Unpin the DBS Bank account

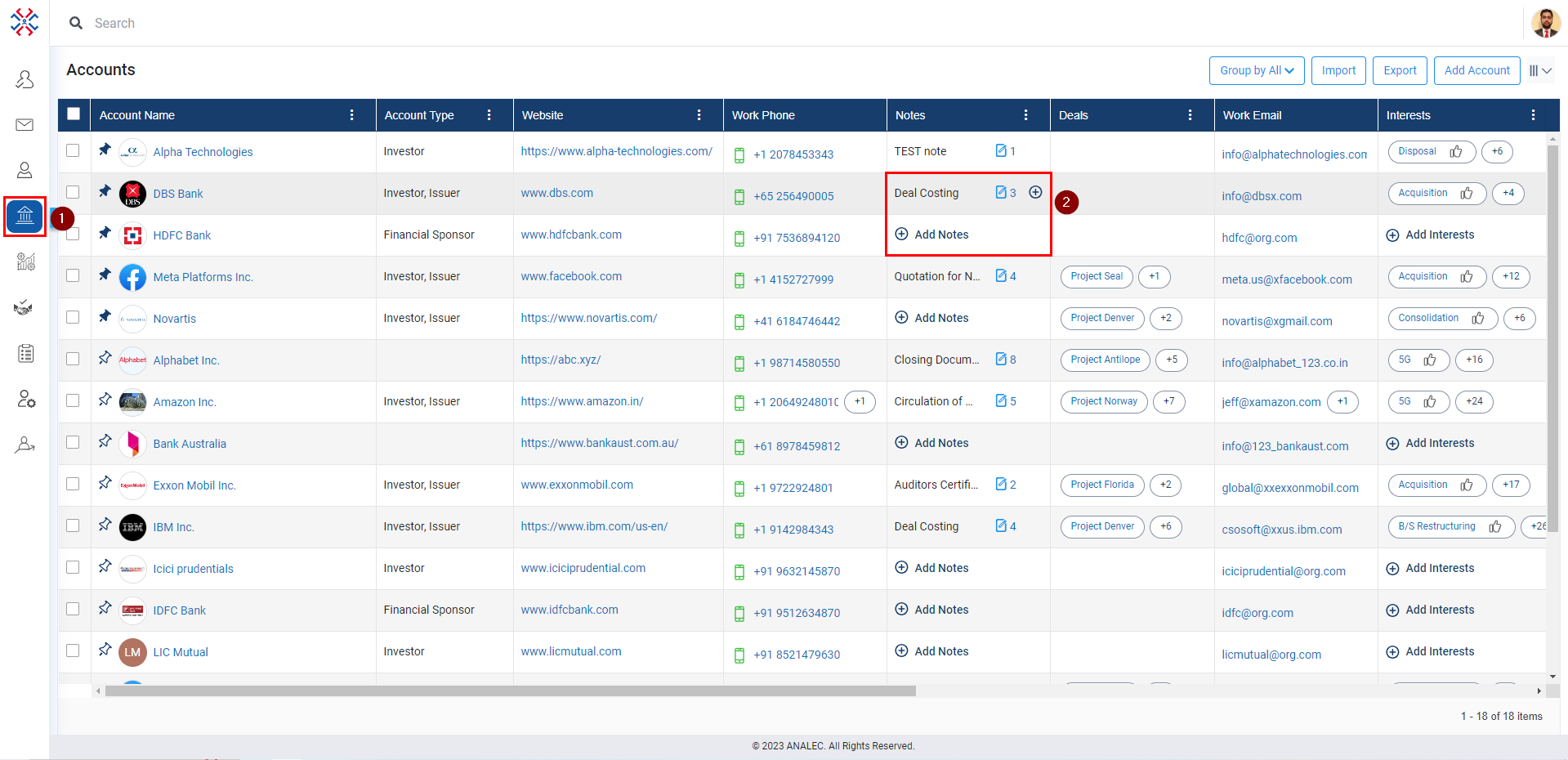(105, 191)
